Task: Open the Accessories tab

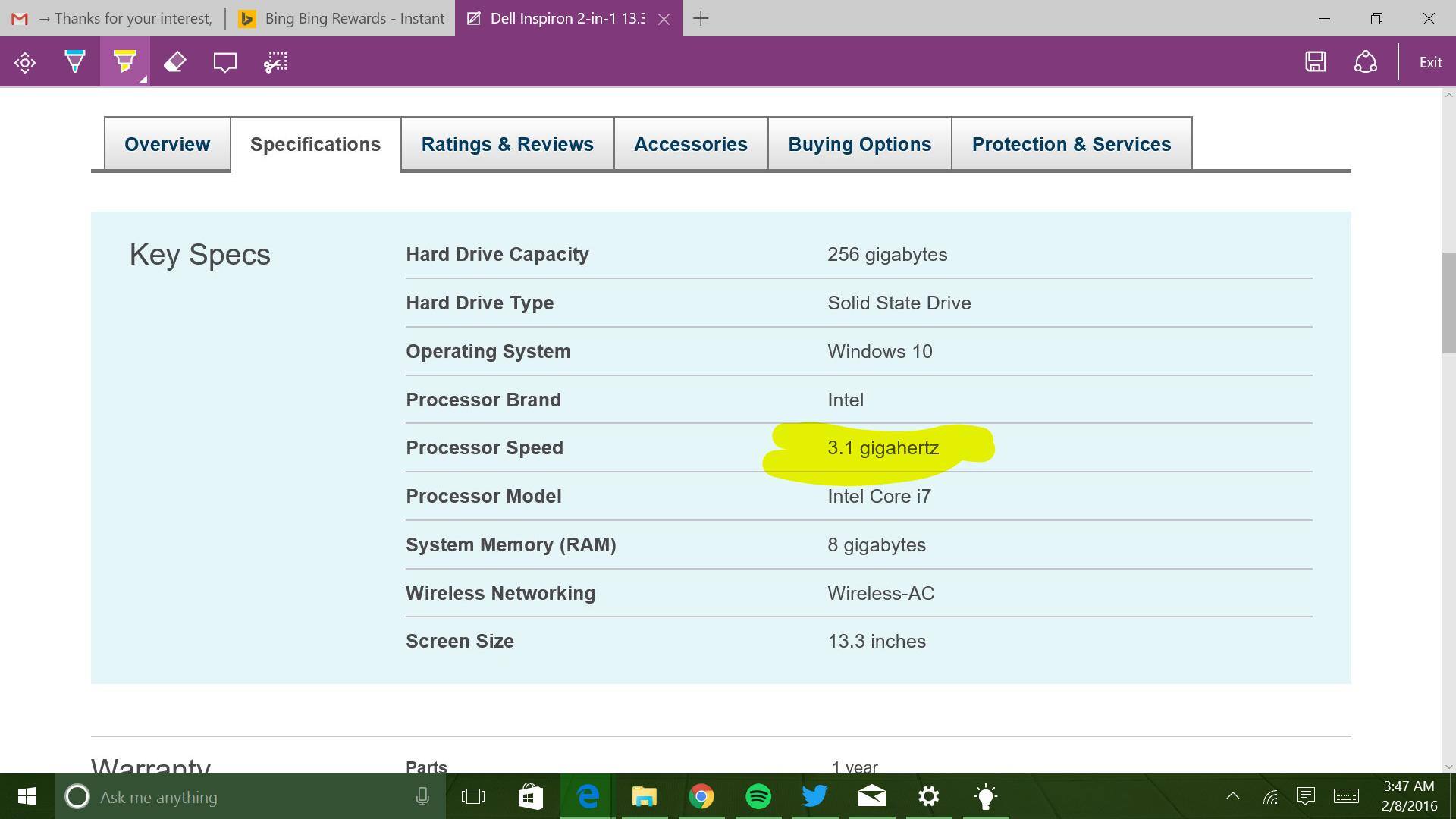Action: (690, 144)
